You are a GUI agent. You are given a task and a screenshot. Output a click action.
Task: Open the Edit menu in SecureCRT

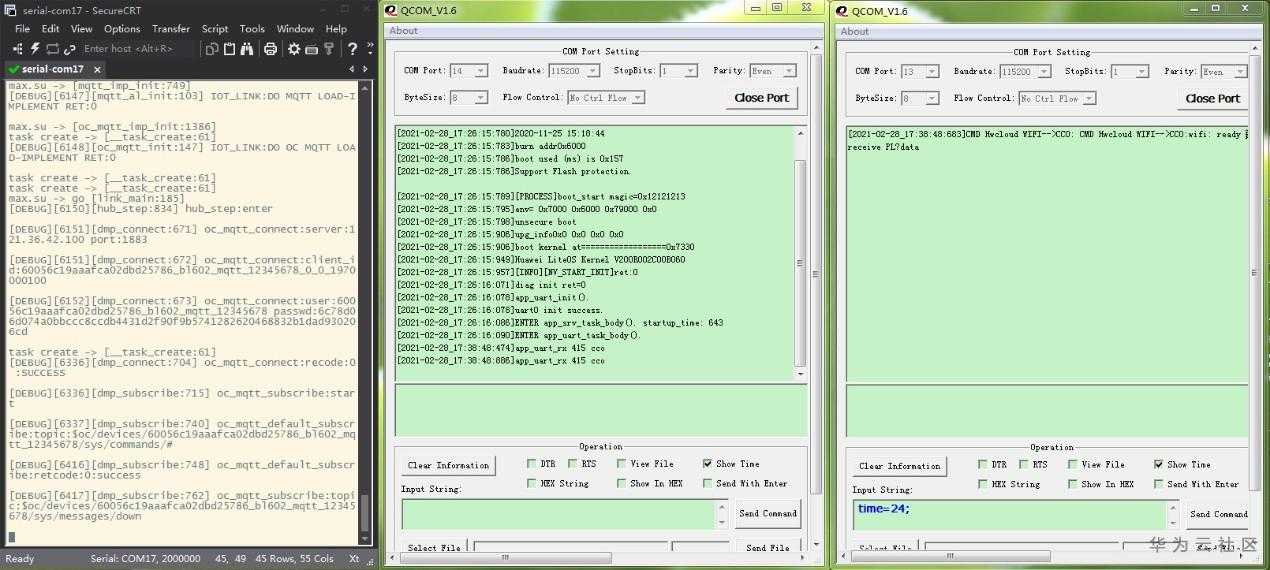click(x=50, y=29)
